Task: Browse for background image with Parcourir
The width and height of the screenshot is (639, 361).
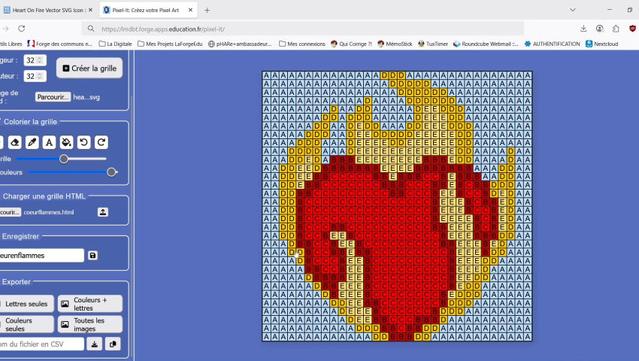Action: (53, 97)
